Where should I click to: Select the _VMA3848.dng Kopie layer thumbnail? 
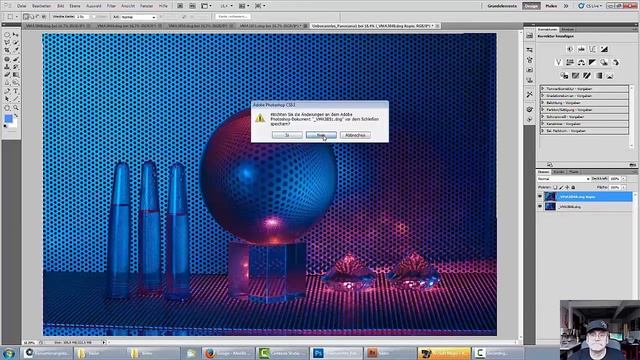(x=550, y=197)
